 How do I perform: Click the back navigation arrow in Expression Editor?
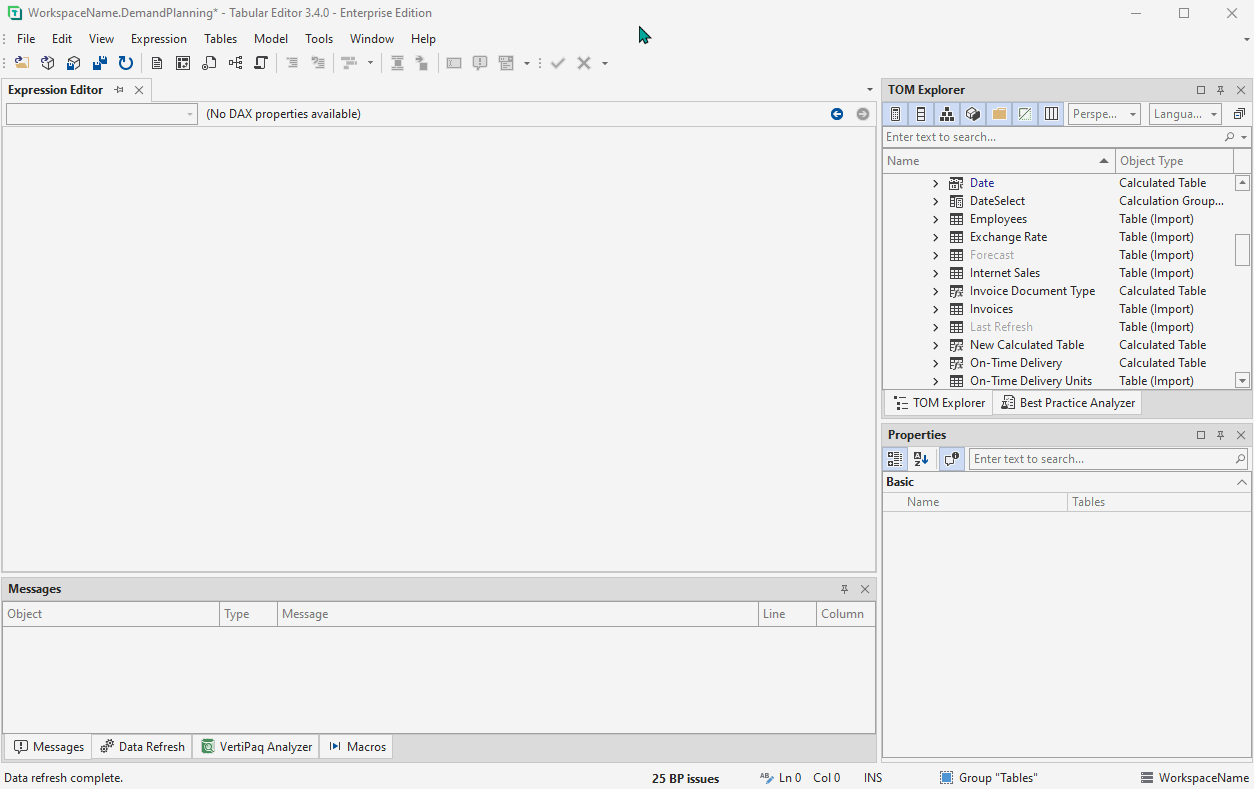[x=837, y=114]
